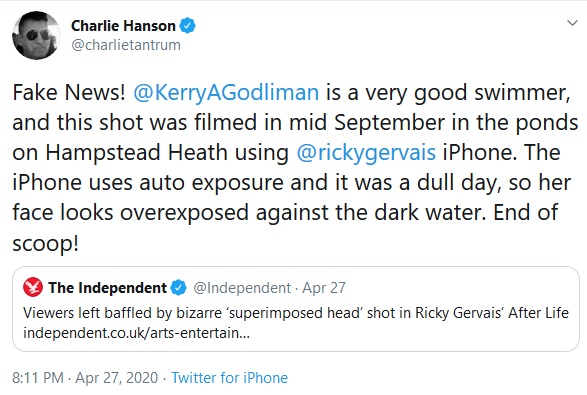This screenshot has height=395, width=587.
Task: Click the 8:11 PM · Apr 27, 2020 timestamp
Action: 85,377
